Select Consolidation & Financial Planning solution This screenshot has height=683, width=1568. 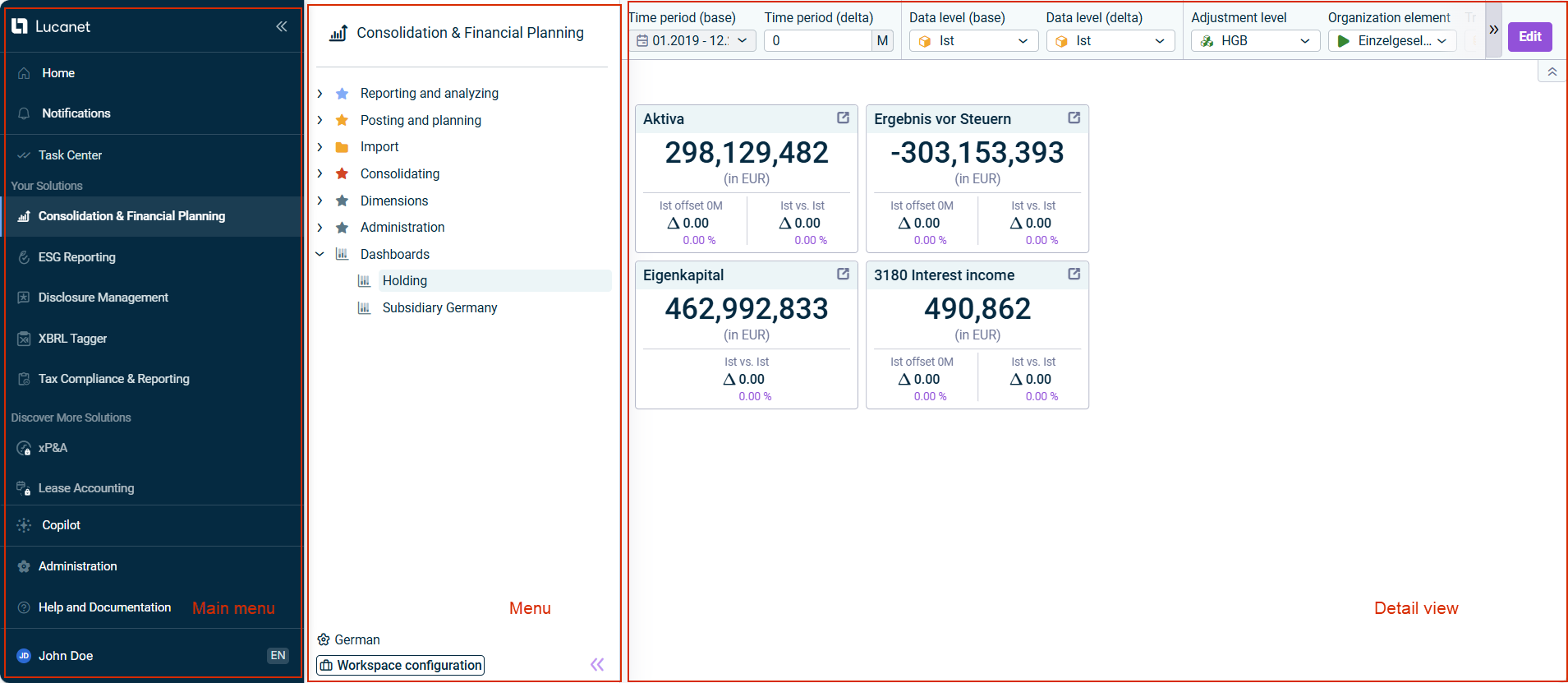coord(153,216)
